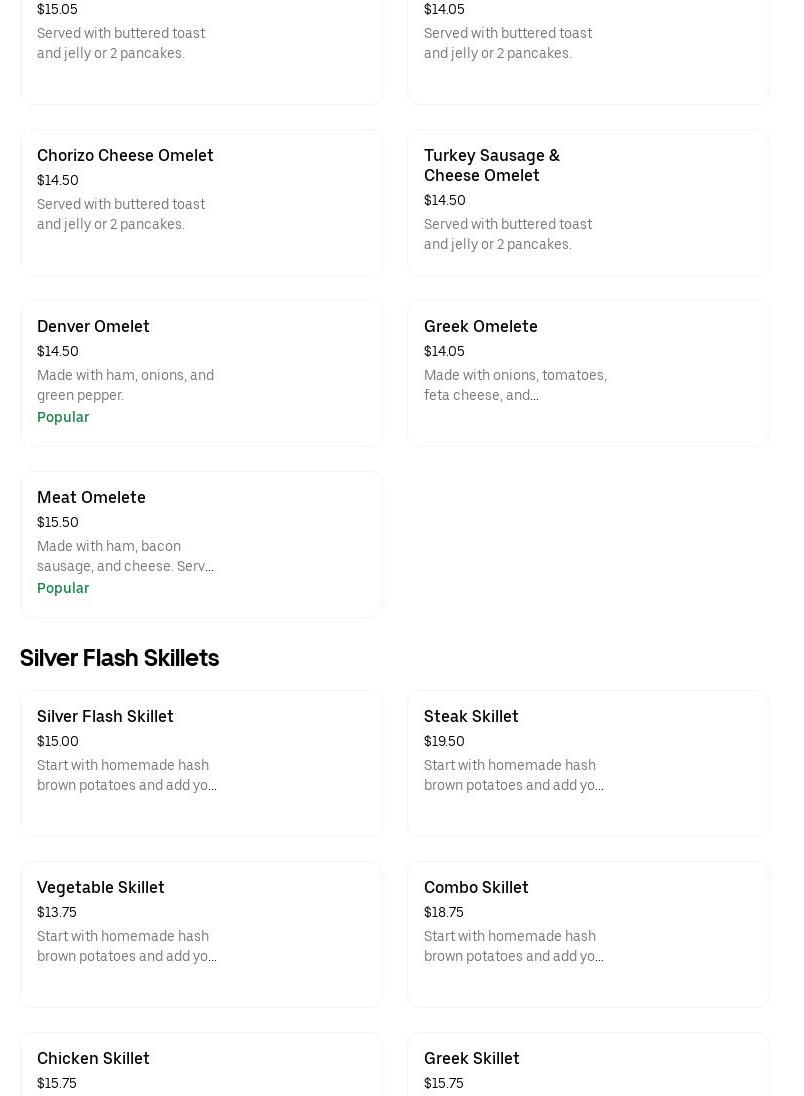
Task: Select Turkey Sausage & Cheese Omelet
Action: click(588, 202)
